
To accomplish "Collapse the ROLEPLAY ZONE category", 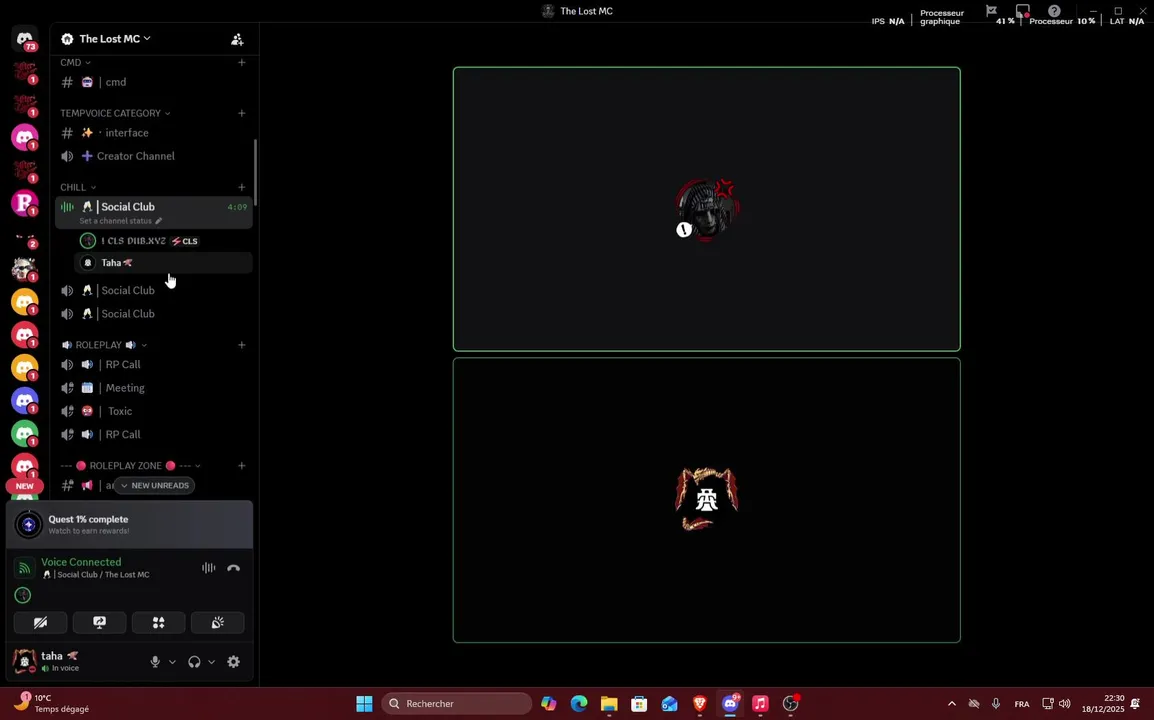I will [x=130, y=465].
